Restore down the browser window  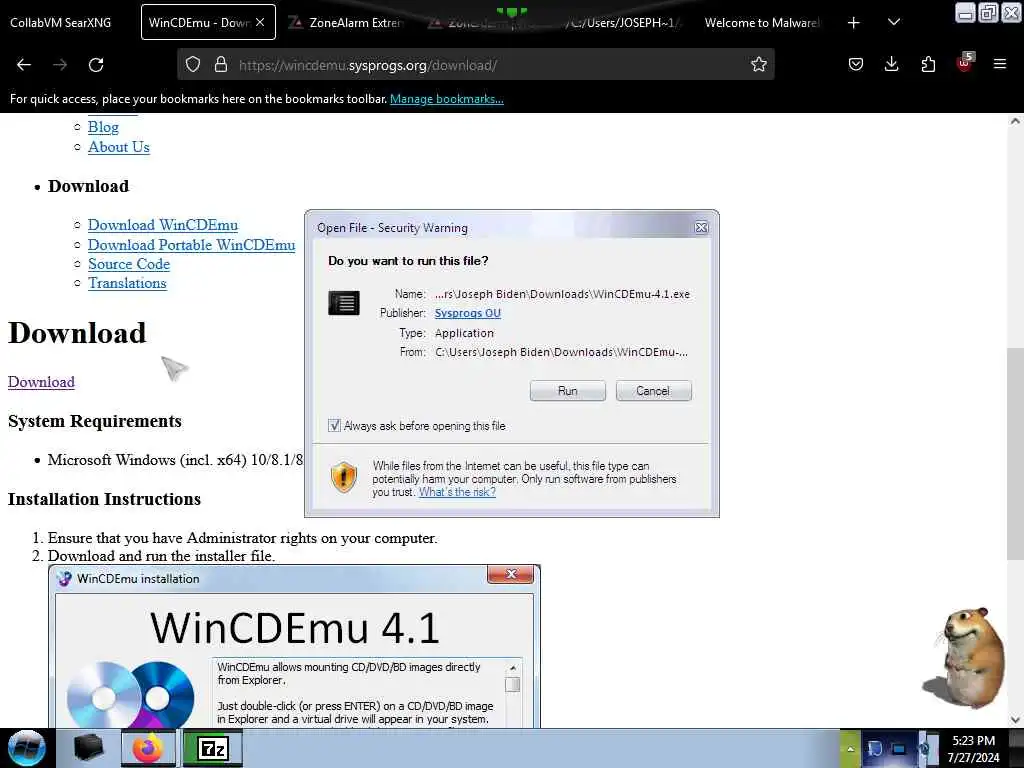tap(989, 12)
